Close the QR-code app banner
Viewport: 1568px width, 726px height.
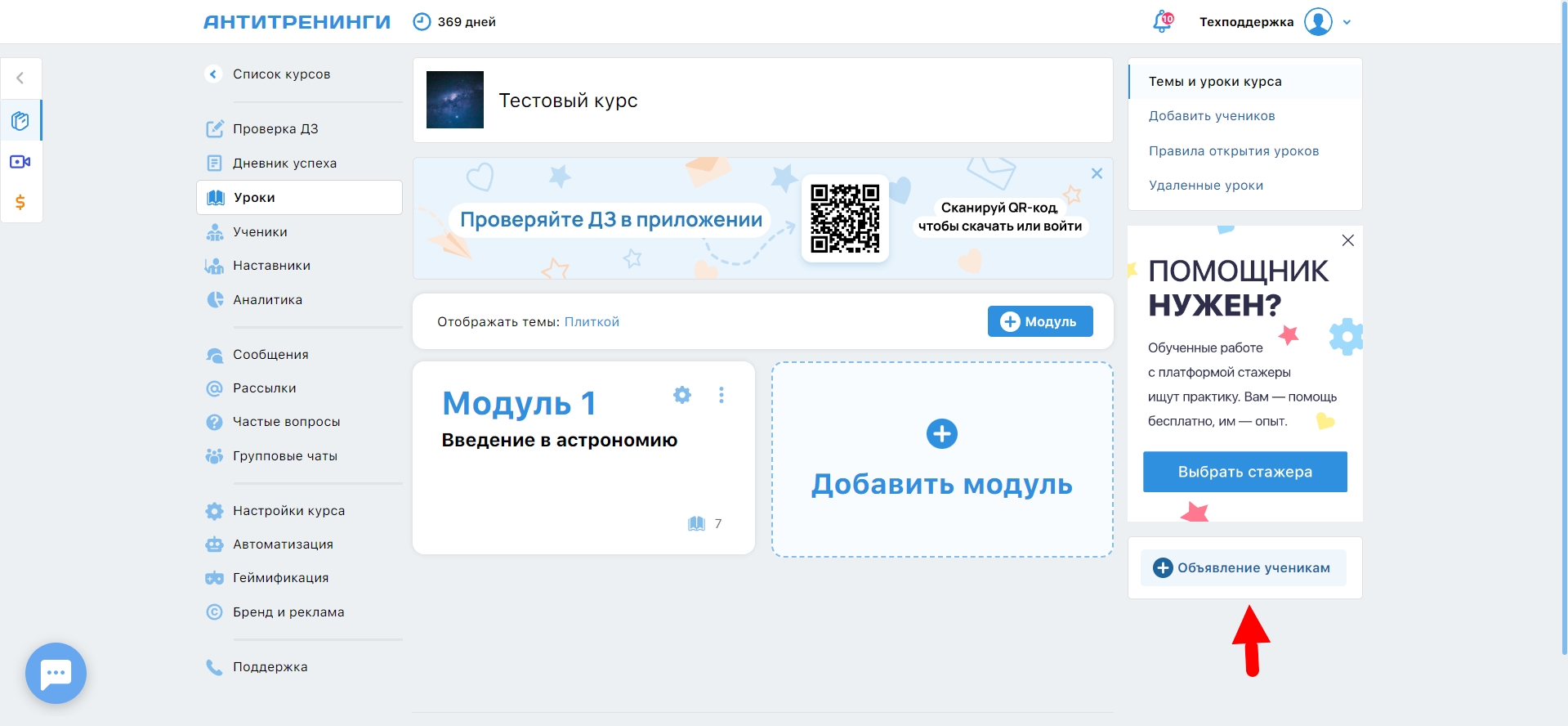pos(1097,173)
